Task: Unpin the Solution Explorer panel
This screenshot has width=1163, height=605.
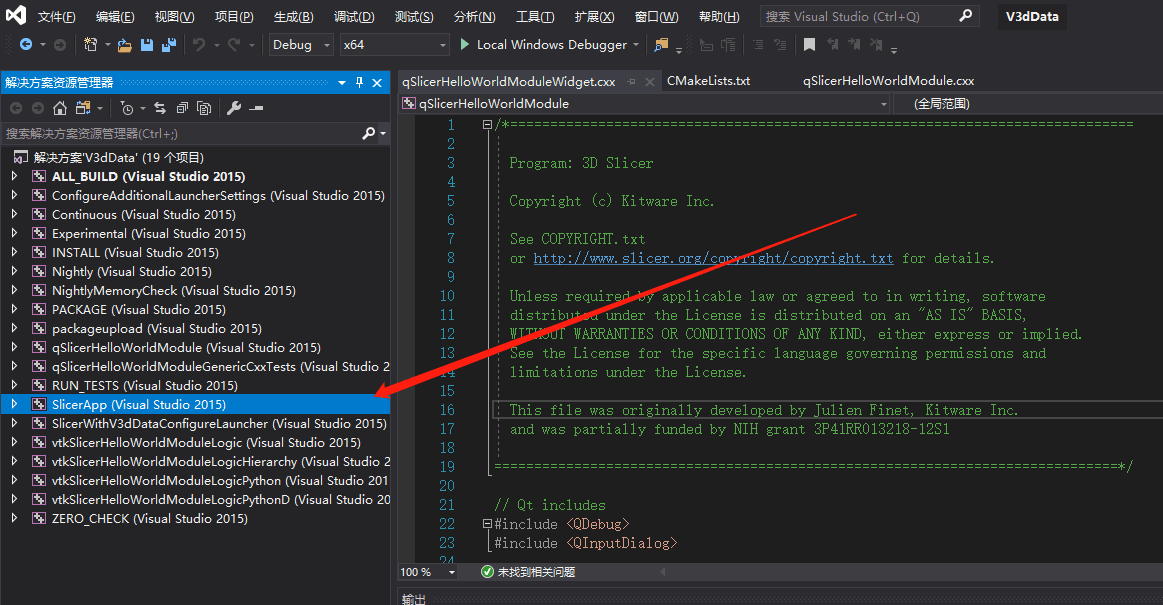Action: (x=358, y=82)
